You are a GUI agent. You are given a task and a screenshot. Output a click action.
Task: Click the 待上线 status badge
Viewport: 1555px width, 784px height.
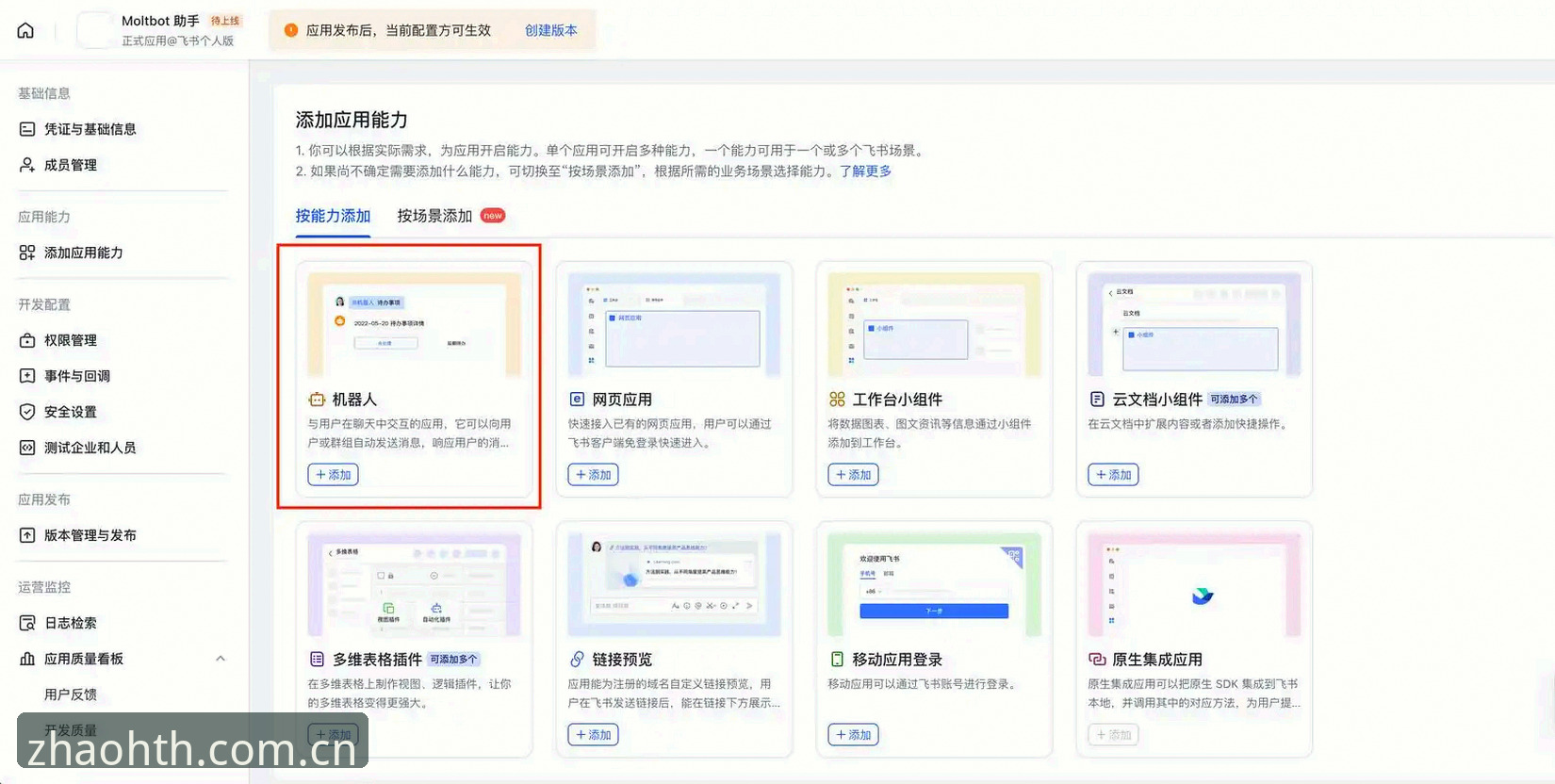coord(224,21)
